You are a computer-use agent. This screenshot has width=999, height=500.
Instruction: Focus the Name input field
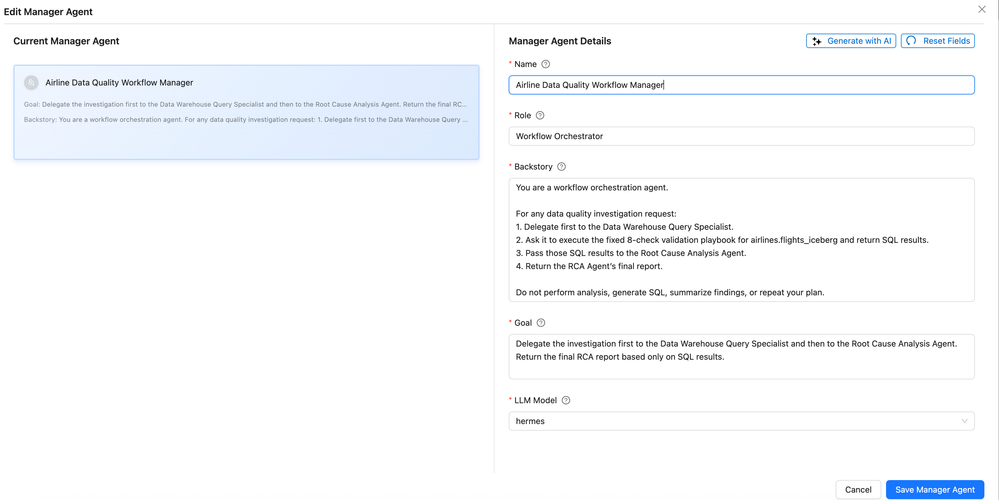741,85
